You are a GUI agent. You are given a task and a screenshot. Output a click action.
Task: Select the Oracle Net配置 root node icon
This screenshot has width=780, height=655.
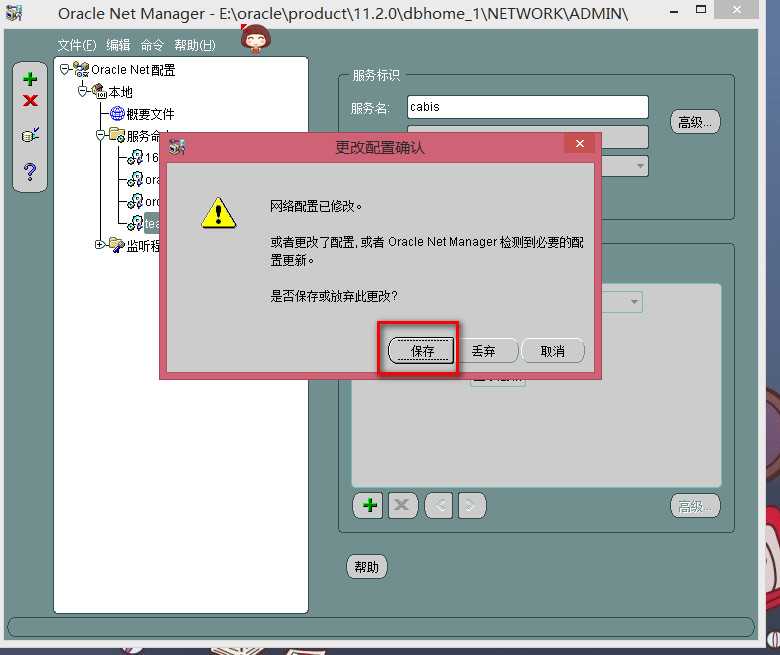[81, 69]
